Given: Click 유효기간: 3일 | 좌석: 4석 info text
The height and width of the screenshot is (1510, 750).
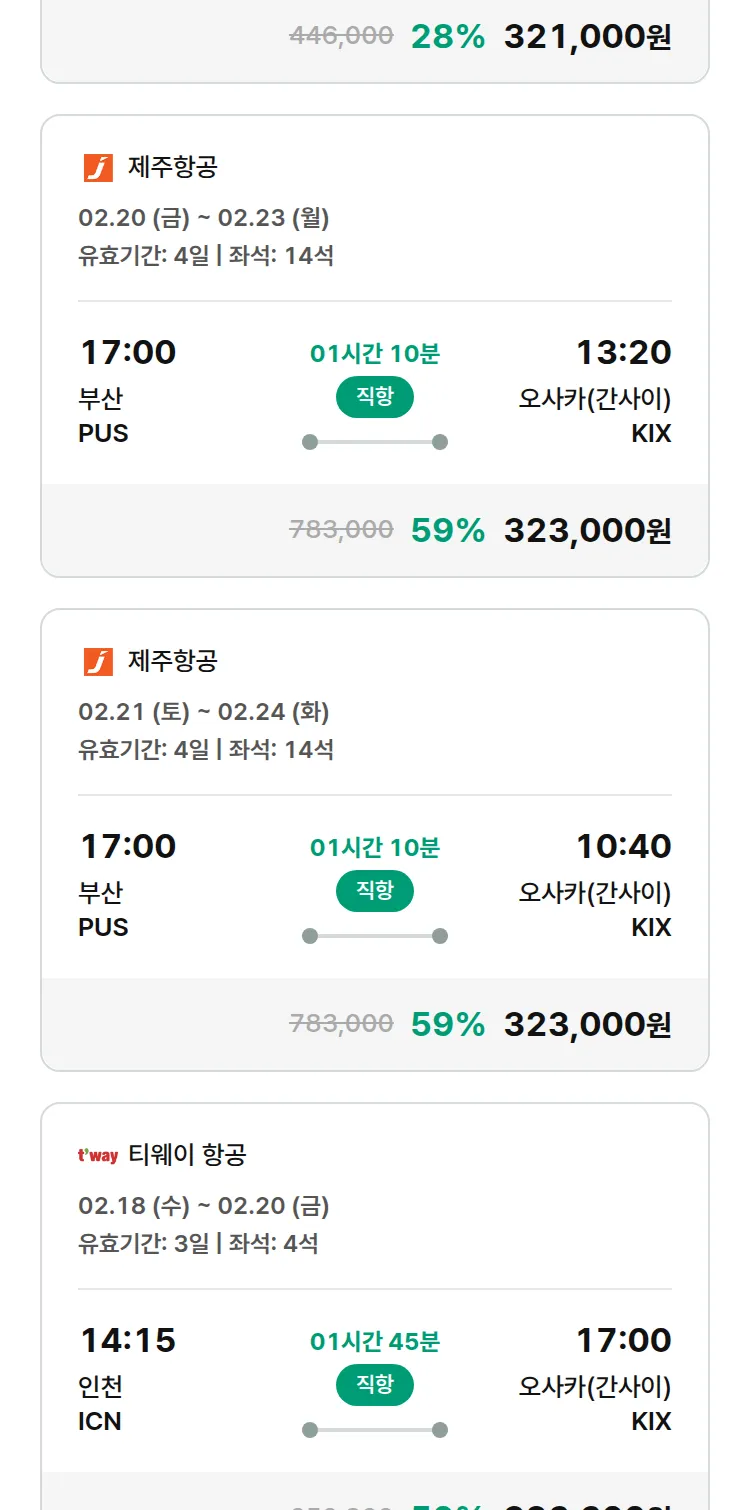Looking at the screenshot, I should (198, 1243).
